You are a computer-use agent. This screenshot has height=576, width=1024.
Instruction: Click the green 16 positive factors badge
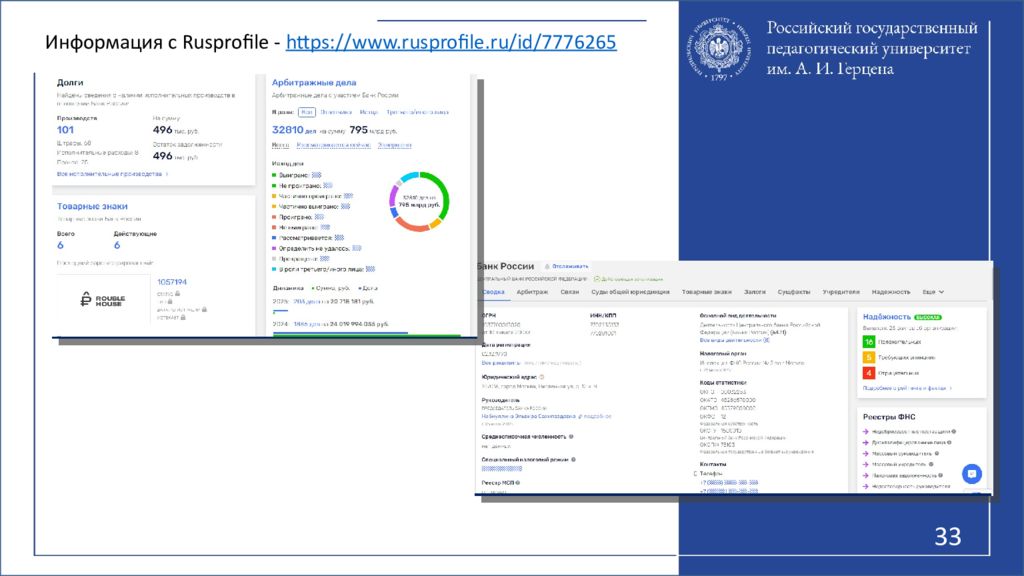[869, 342]
